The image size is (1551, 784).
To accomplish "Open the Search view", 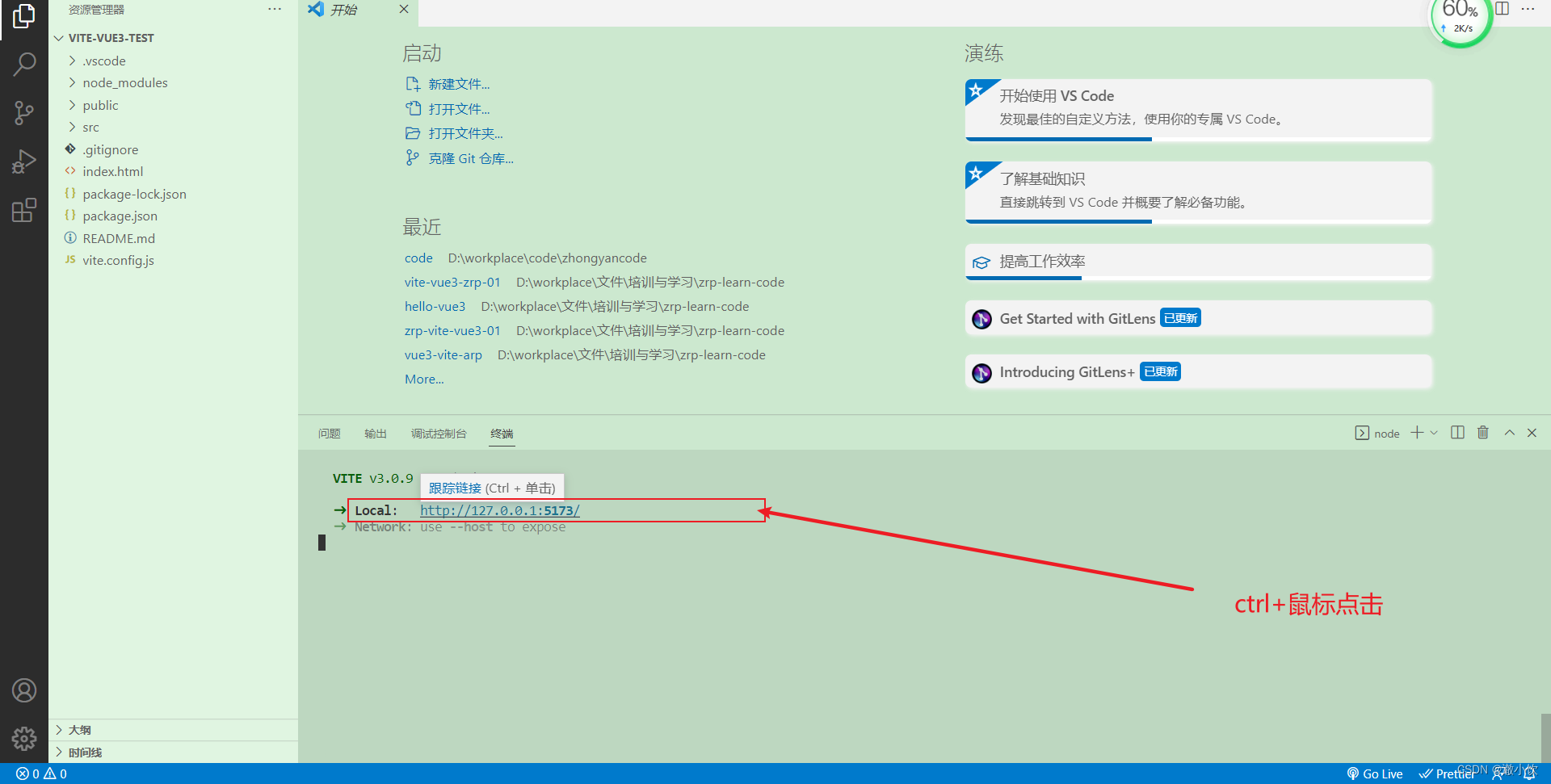I will point(24,64).
